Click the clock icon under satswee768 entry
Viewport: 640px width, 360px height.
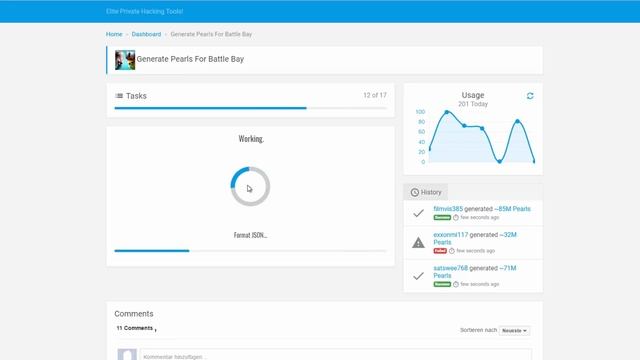(456, 284)
